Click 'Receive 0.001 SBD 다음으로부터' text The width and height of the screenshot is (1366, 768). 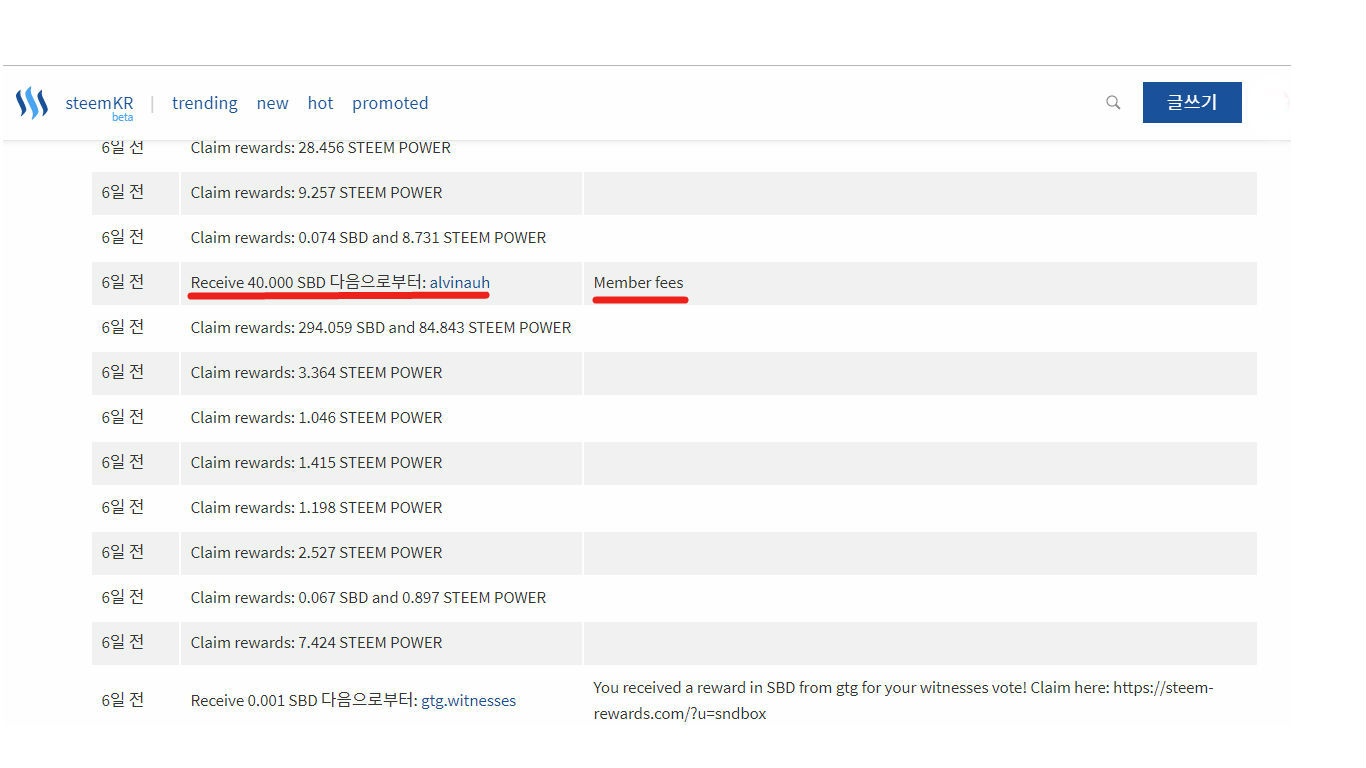tap(304, 701)
